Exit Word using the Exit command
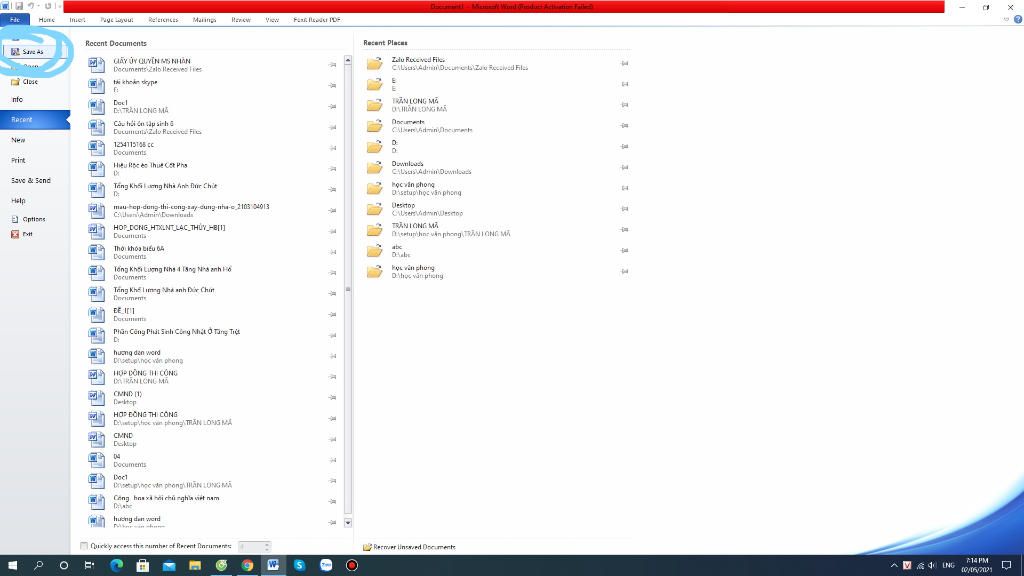This screenshot has height=576, width=1024. (x=22, y=234)
